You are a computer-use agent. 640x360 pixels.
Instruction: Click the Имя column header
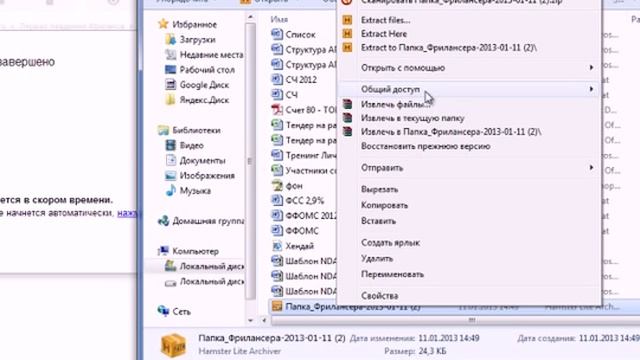279,19
